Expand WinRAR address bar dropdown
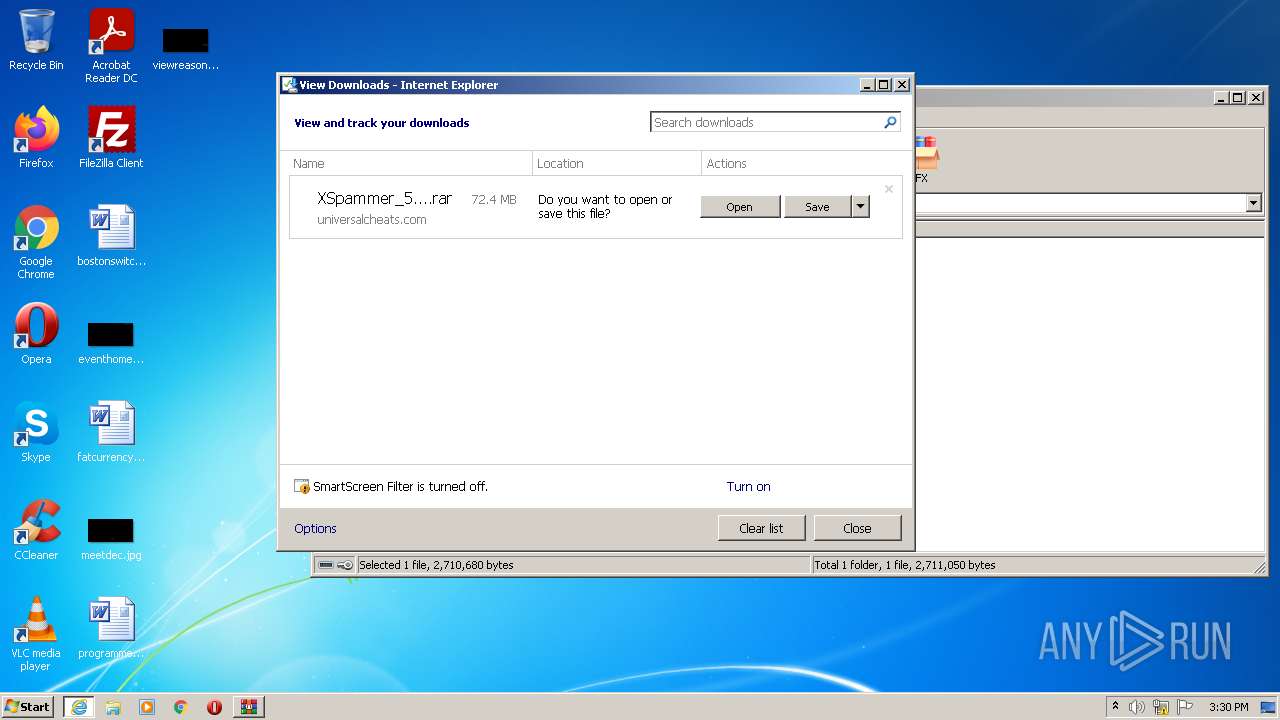The width and height of the screenshot is (1280, 720). point(1254,203)
